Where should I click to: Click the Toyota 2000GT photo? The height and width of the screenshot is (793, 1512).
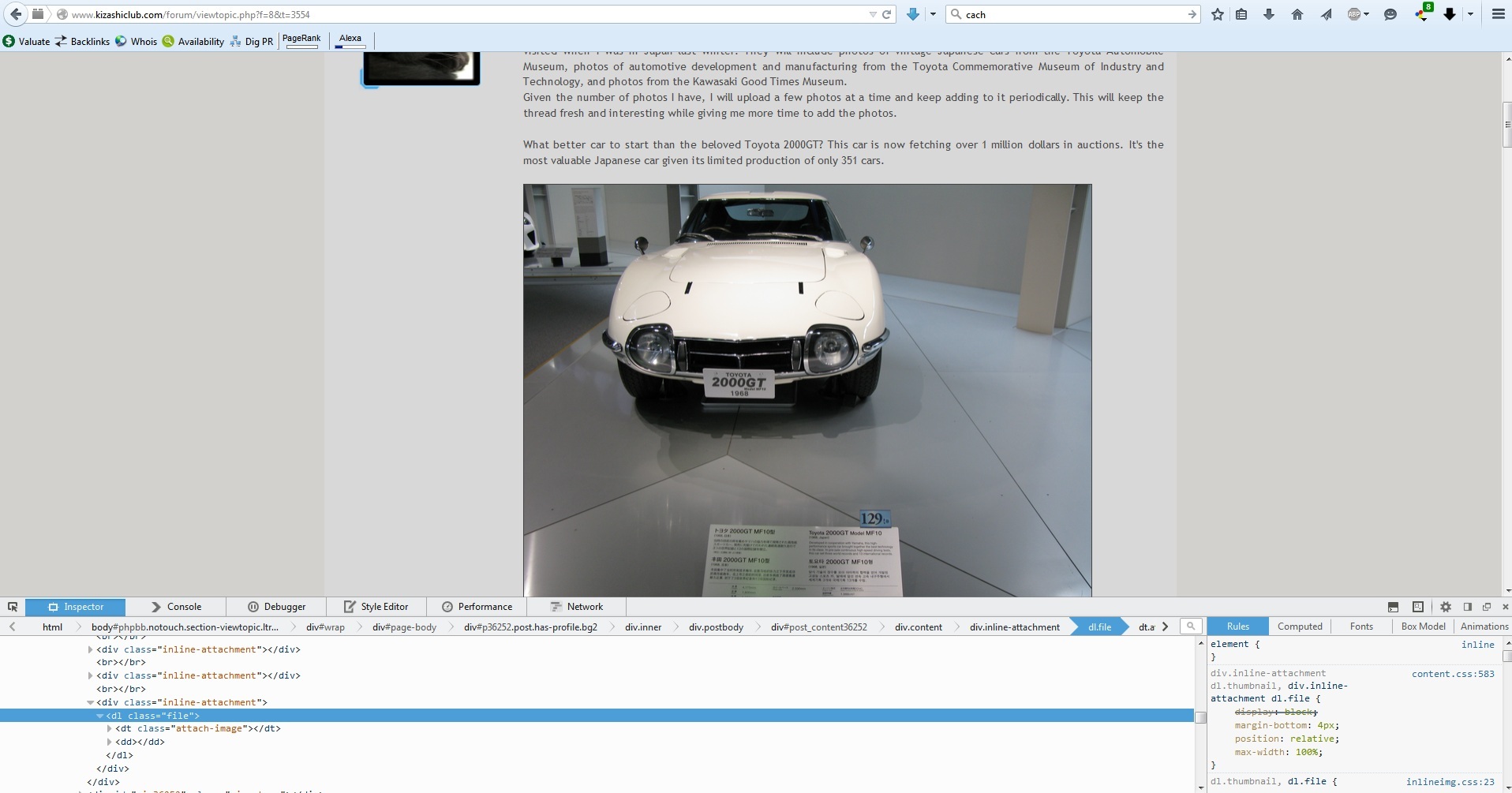point(807,390)
